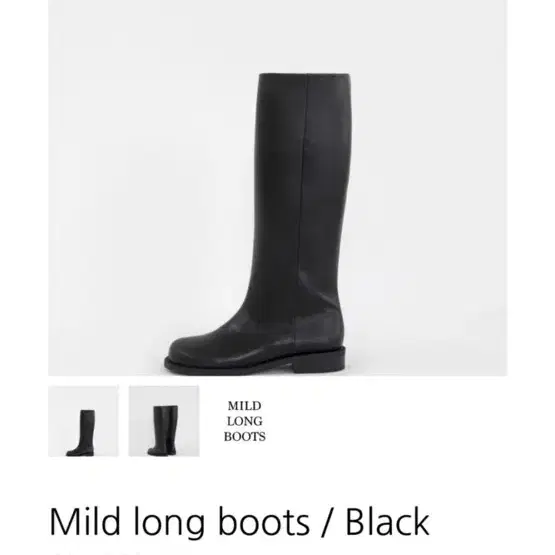Click the word 'Black' in the product title
555x555 pixels.
pyautogui.click(x=387, y=522)
